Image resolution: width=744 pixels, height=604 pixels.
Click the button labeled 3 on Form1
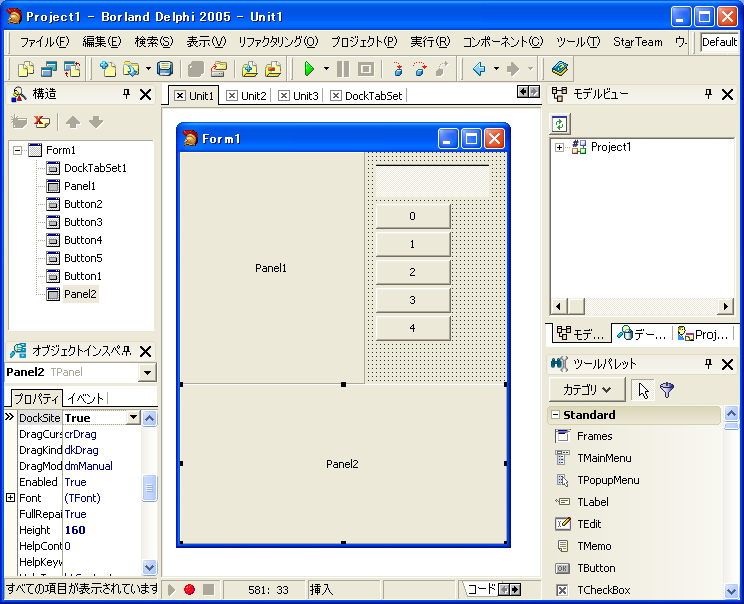[413, 300]
